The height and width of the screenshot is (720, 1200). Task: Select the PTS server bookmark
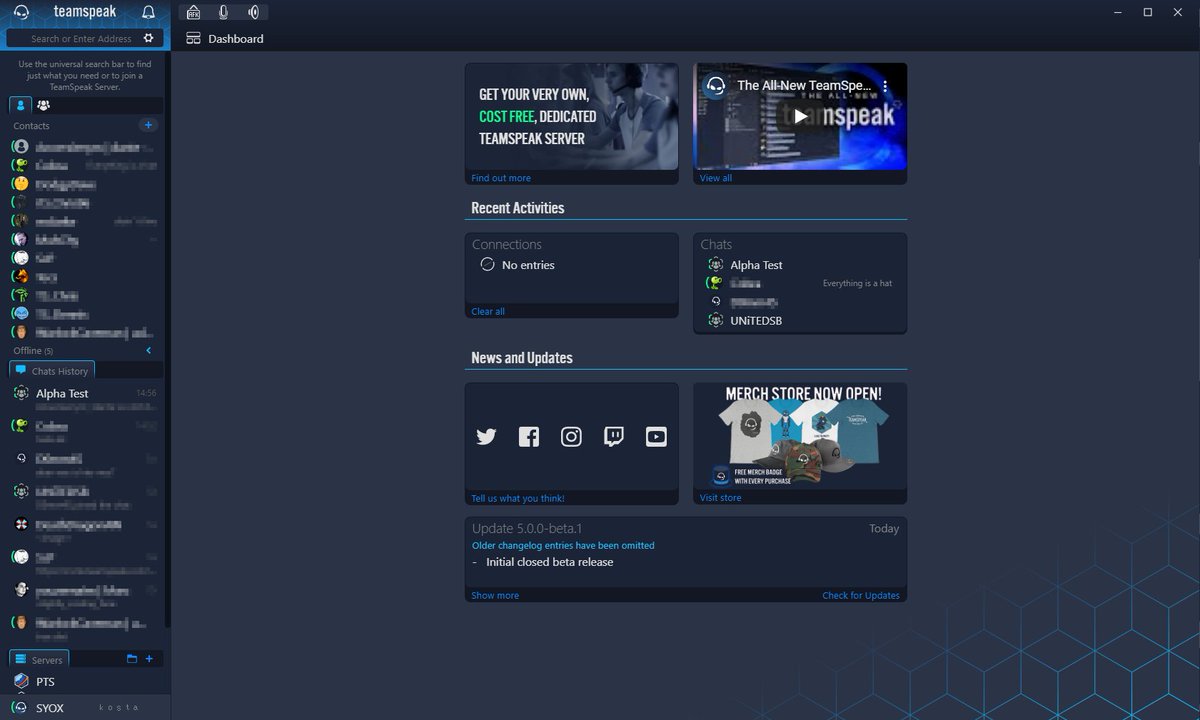pyautogui.click(x=85, y=681)
